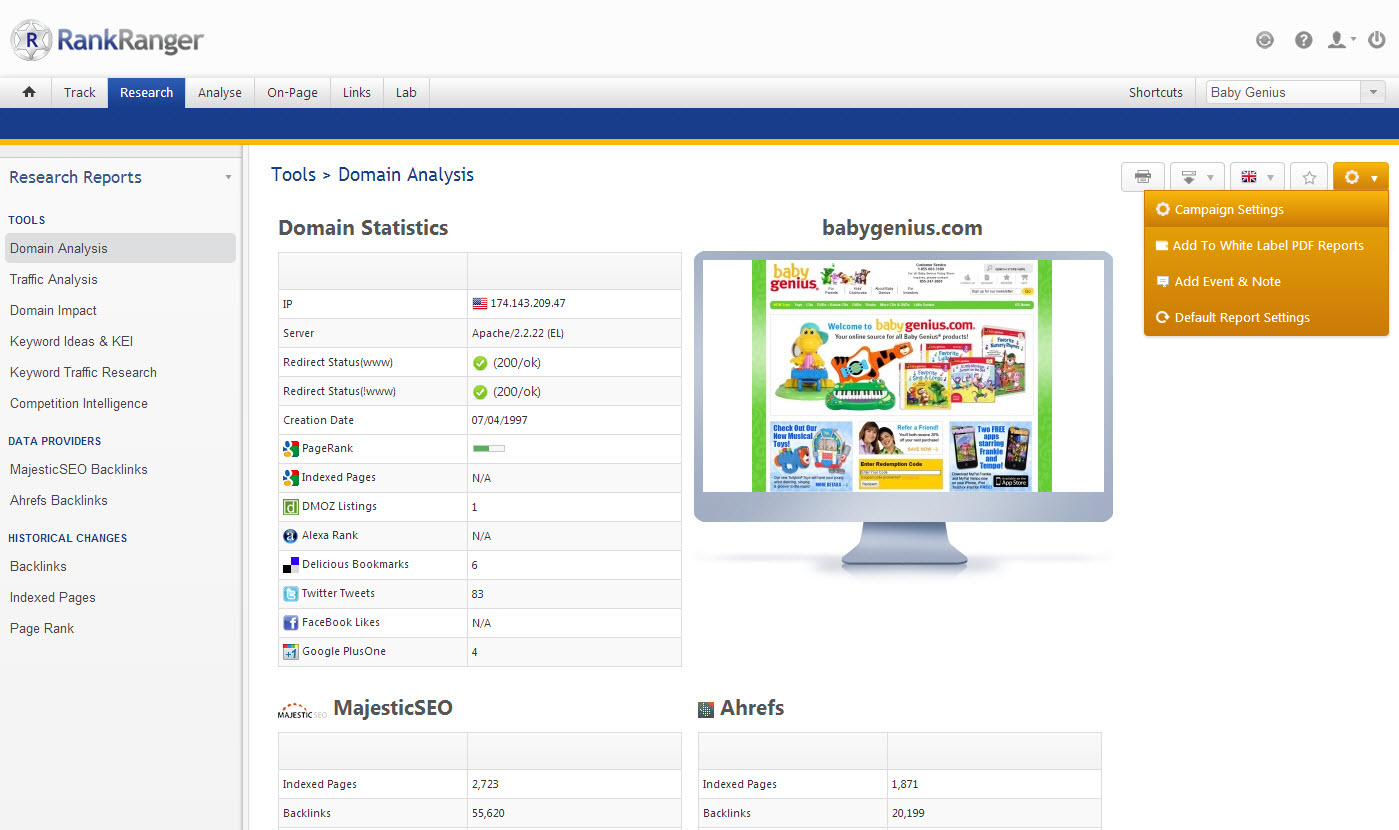
Task: Choose Add To White Label PDF Reports
Action: pyautogui.click(x=1268, y=246)
